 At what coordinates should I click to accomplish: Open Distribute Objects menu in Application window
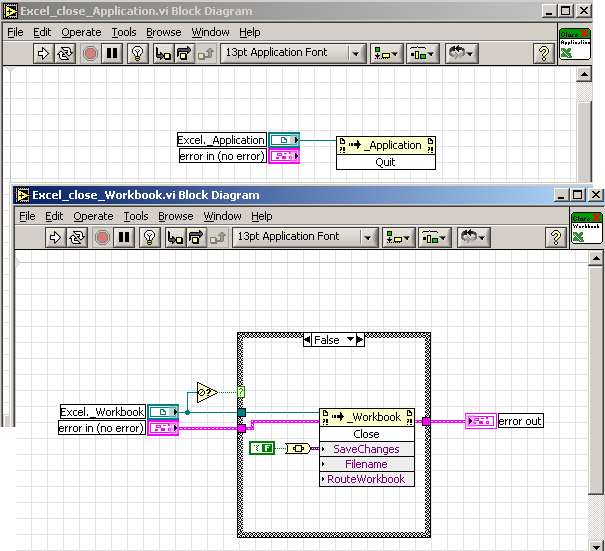point(422,53)
